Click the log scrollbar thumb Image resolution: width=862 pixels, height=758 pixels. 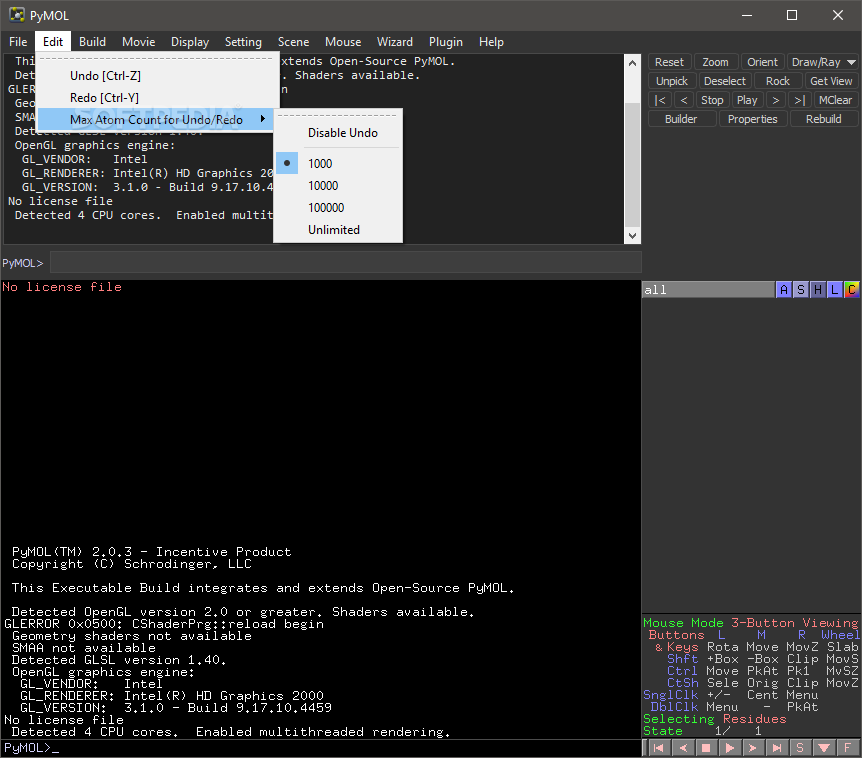pos(632,165)
